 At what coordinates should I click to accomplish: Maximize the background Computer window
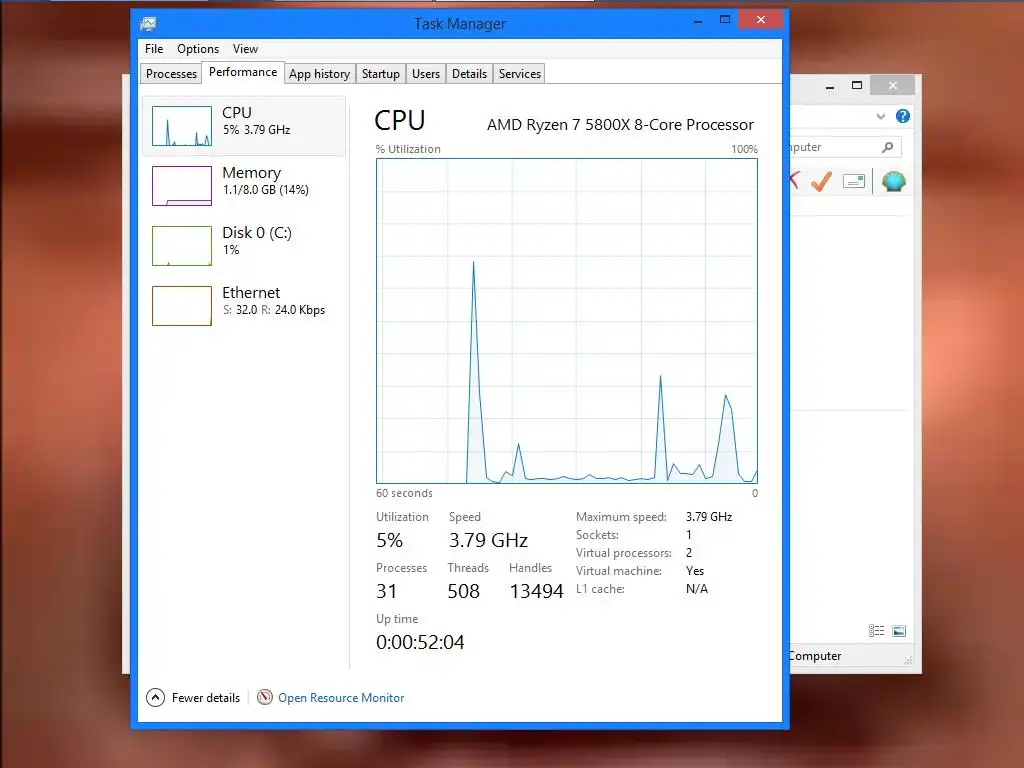(x=857, y=86)
